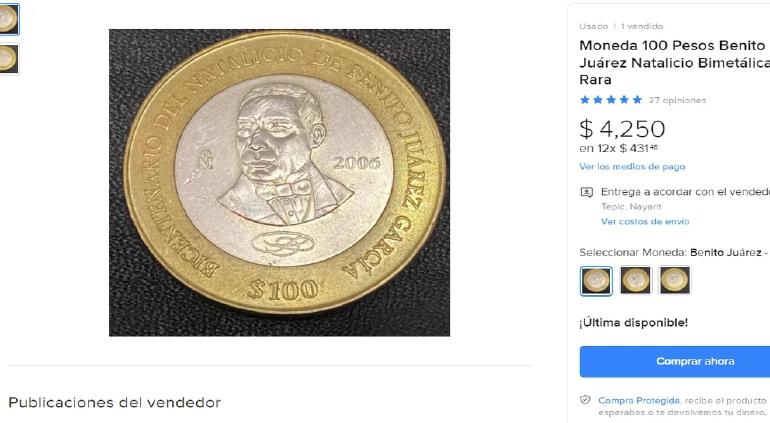
Task: Click the Tepic, Nayarit location text
Action: coord(631,207)
